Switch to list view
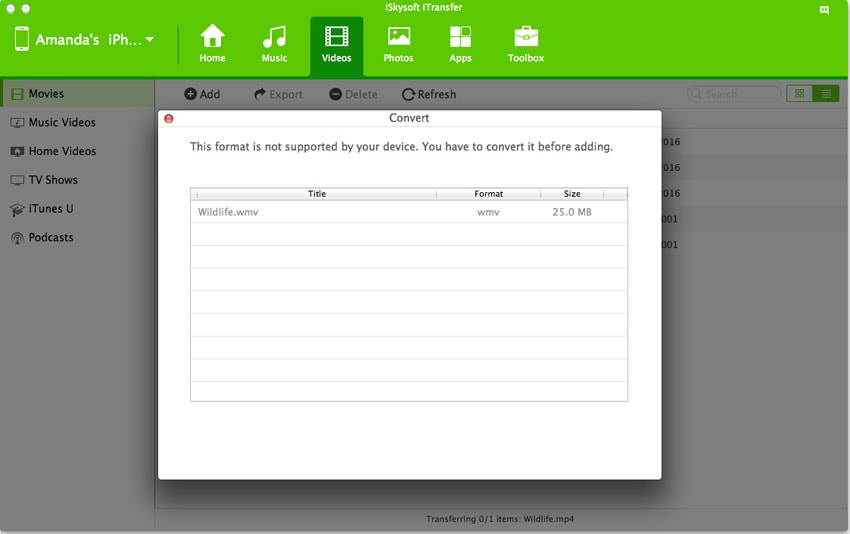 (826, 94)
